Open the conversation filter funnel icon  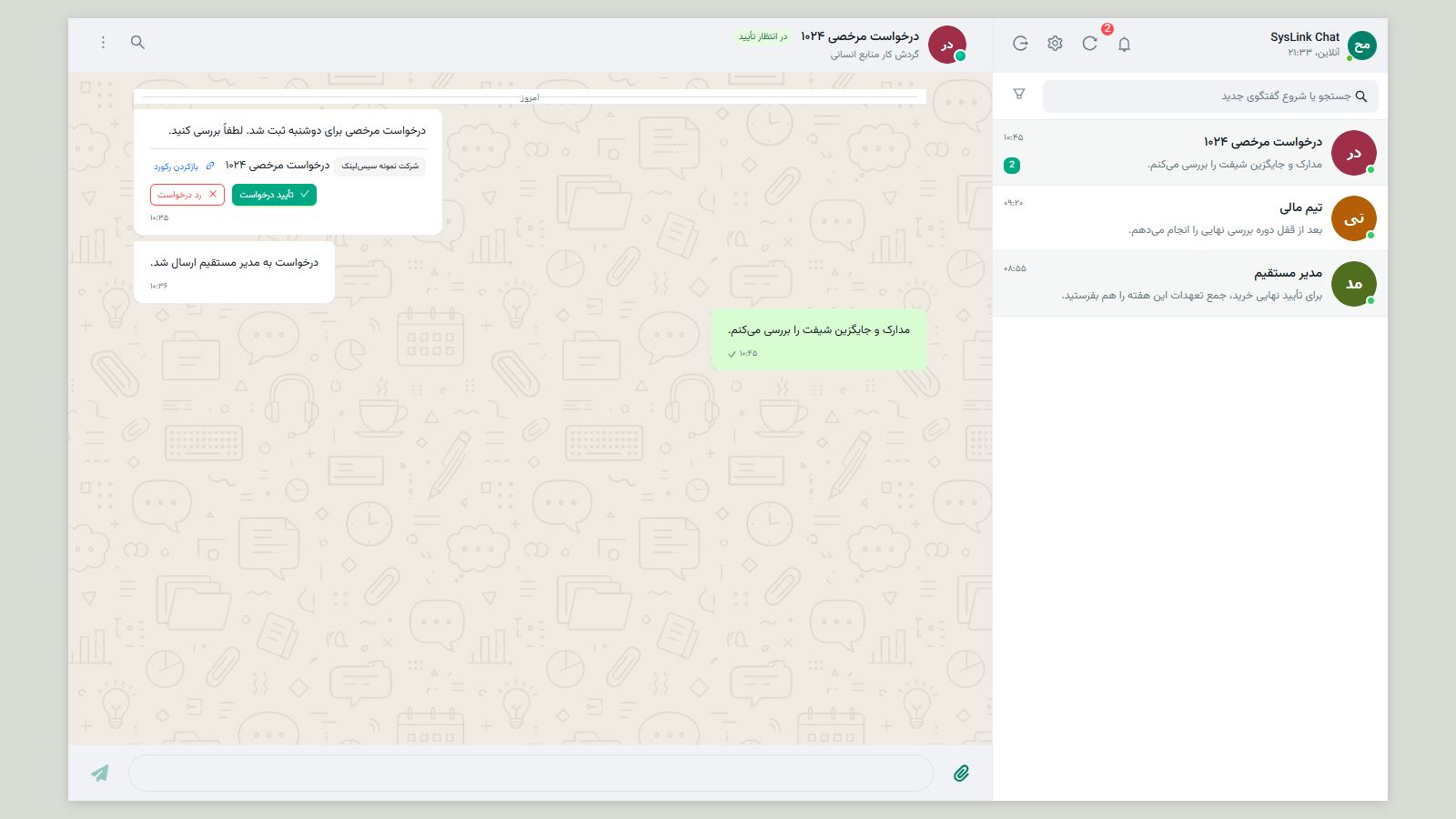tap(1019, 94)
